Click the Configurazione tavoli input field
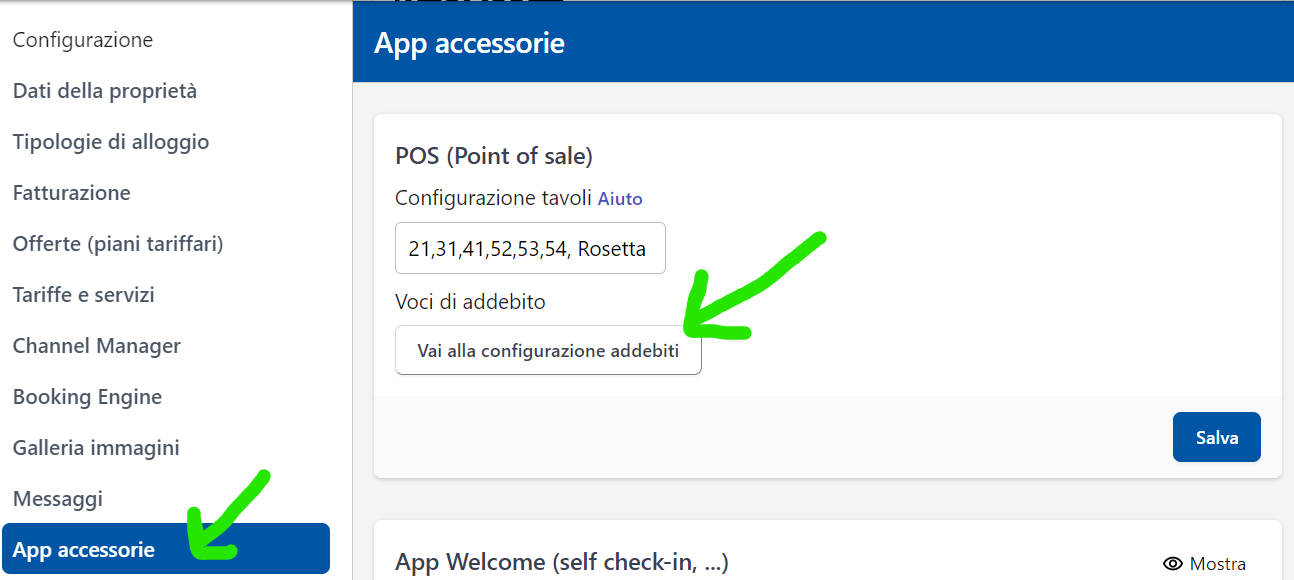 pos(530,248)
